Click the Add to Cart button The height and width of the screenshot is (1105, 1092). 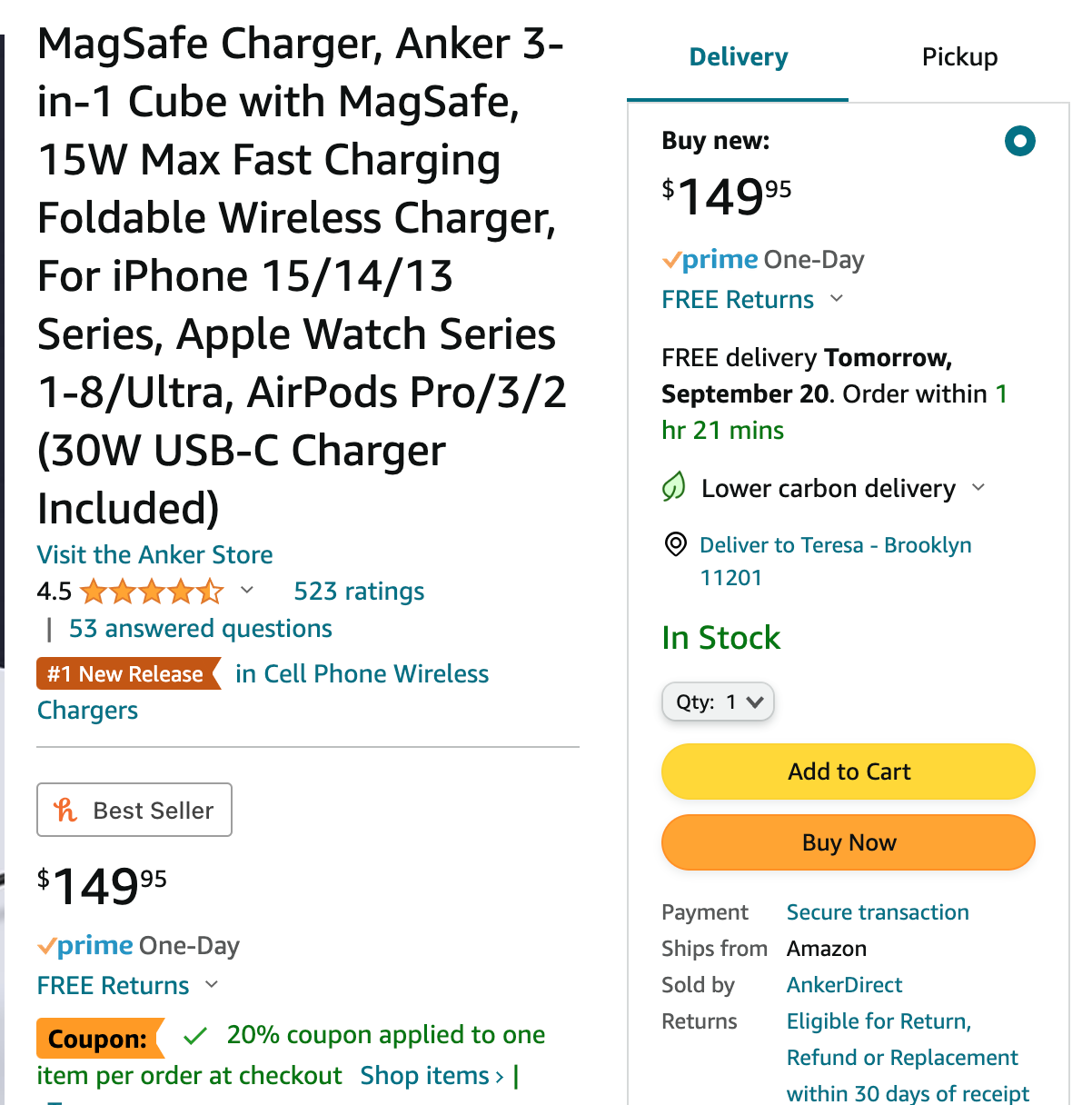click(848, 772)
